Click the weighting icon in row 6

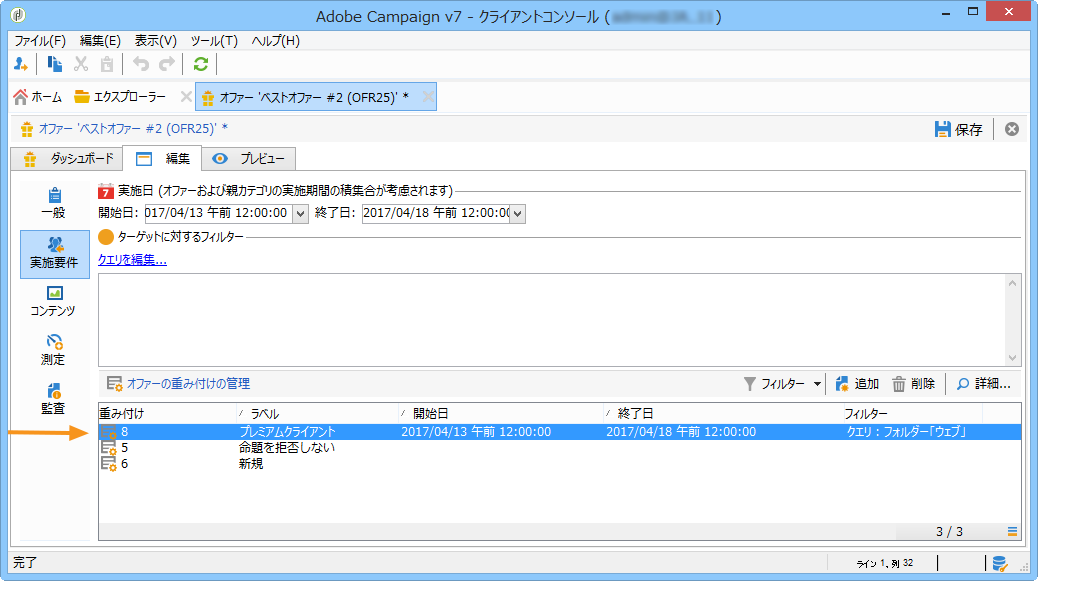tap(109, 464)
